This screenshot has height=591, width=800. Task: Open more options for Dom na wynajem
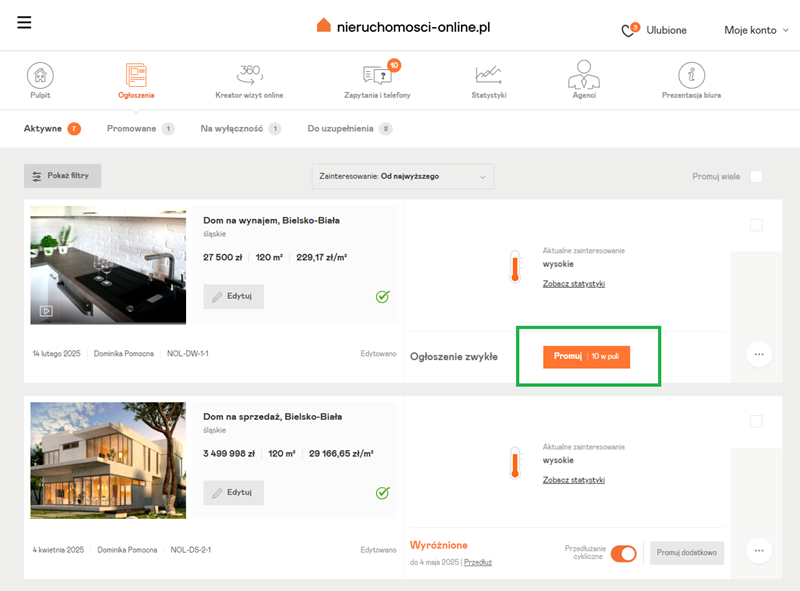tap(759, 354)
